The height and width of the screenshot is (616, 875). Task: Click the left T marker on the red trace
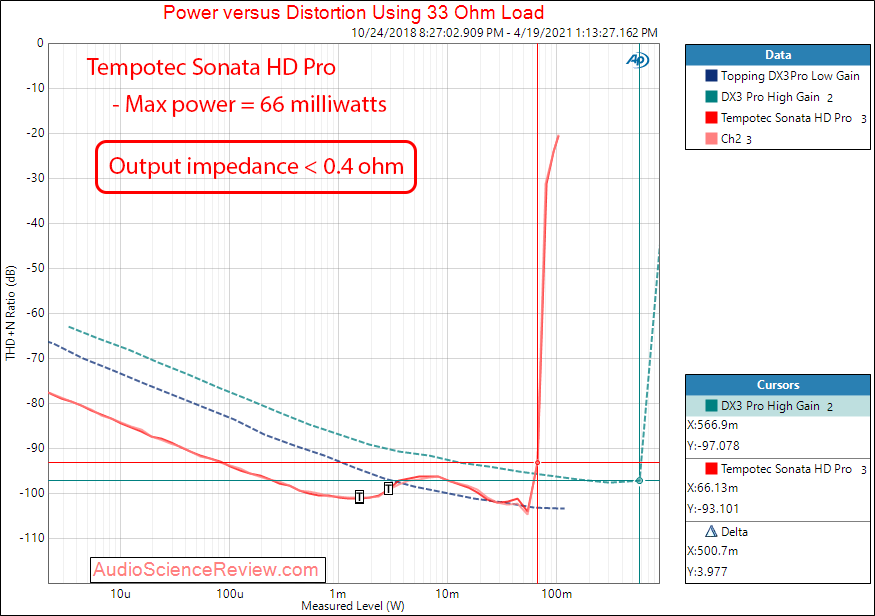(359, 497)
